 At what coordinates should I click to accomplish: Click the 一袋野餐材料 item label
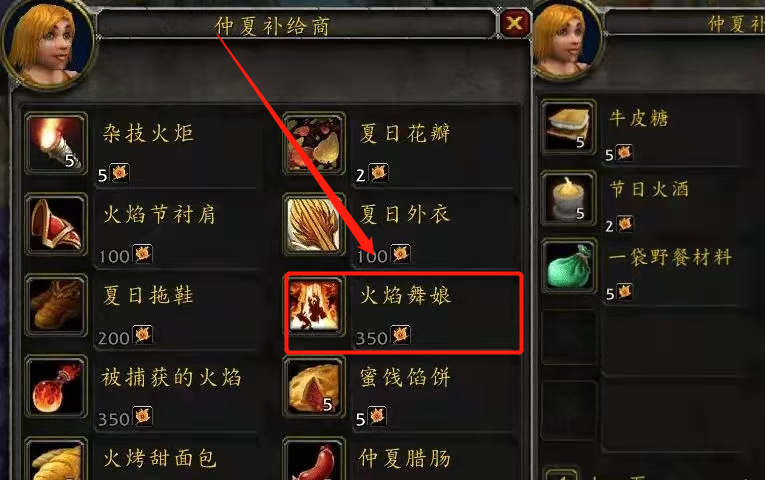click(669, 257)
